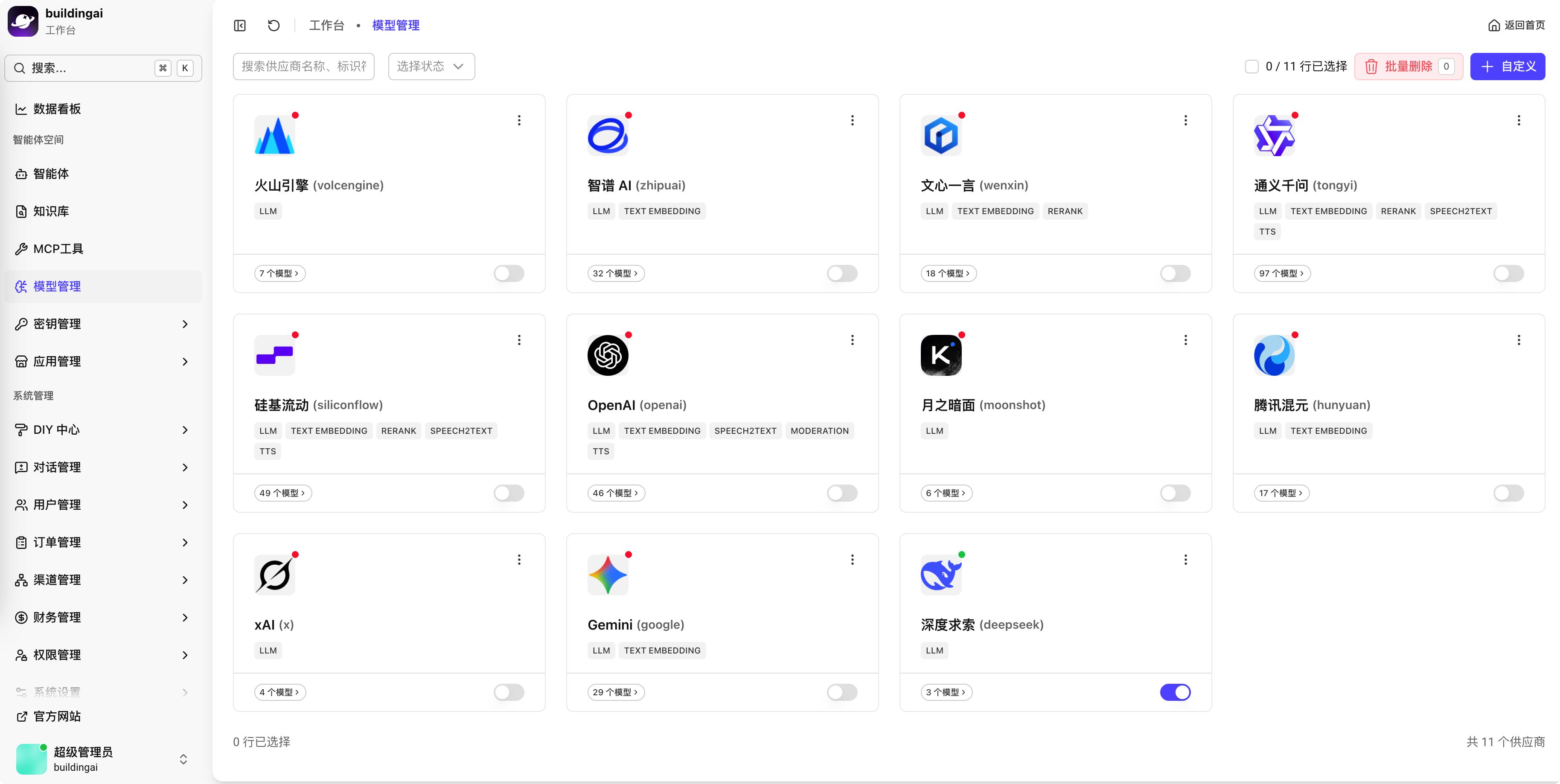Viewport: 1560px width, 784px height.
Task: Check the select-all rows checkbox
Action: point(1251,67)
